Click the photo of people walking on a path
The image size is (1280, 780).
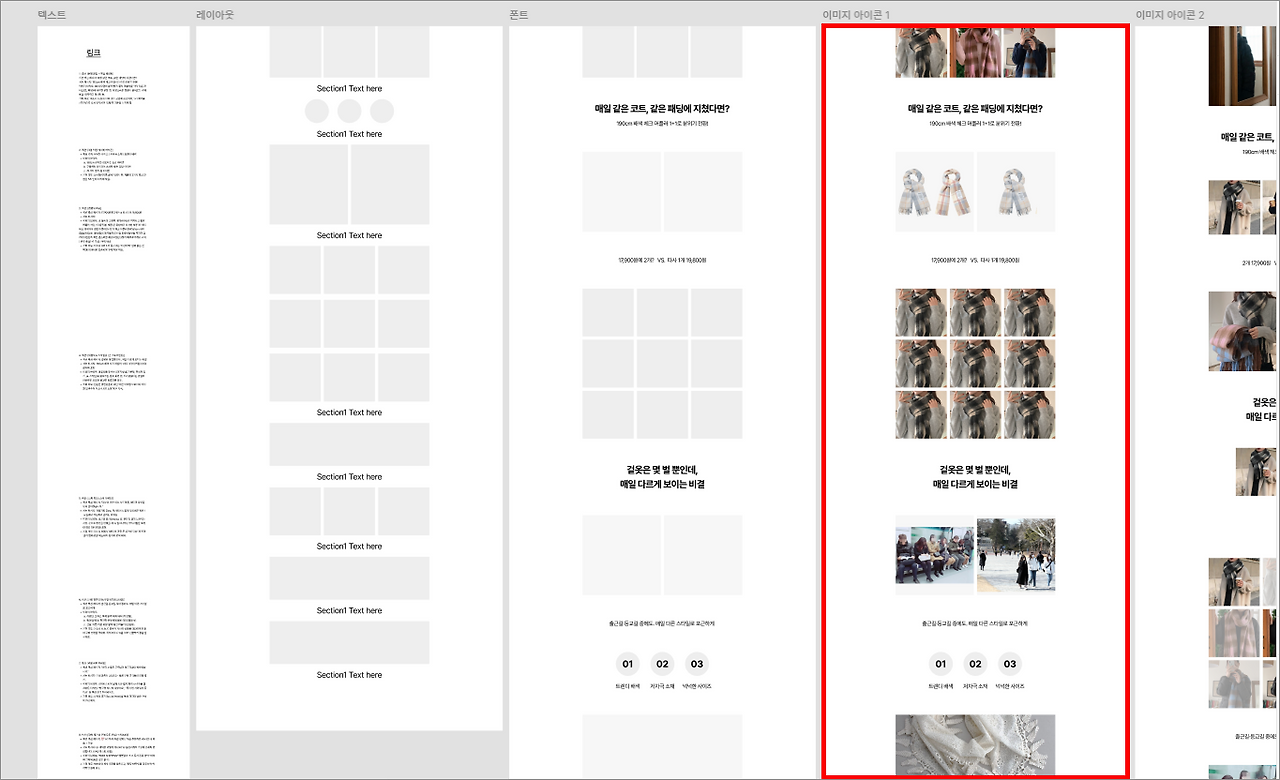click(1016, 555)
